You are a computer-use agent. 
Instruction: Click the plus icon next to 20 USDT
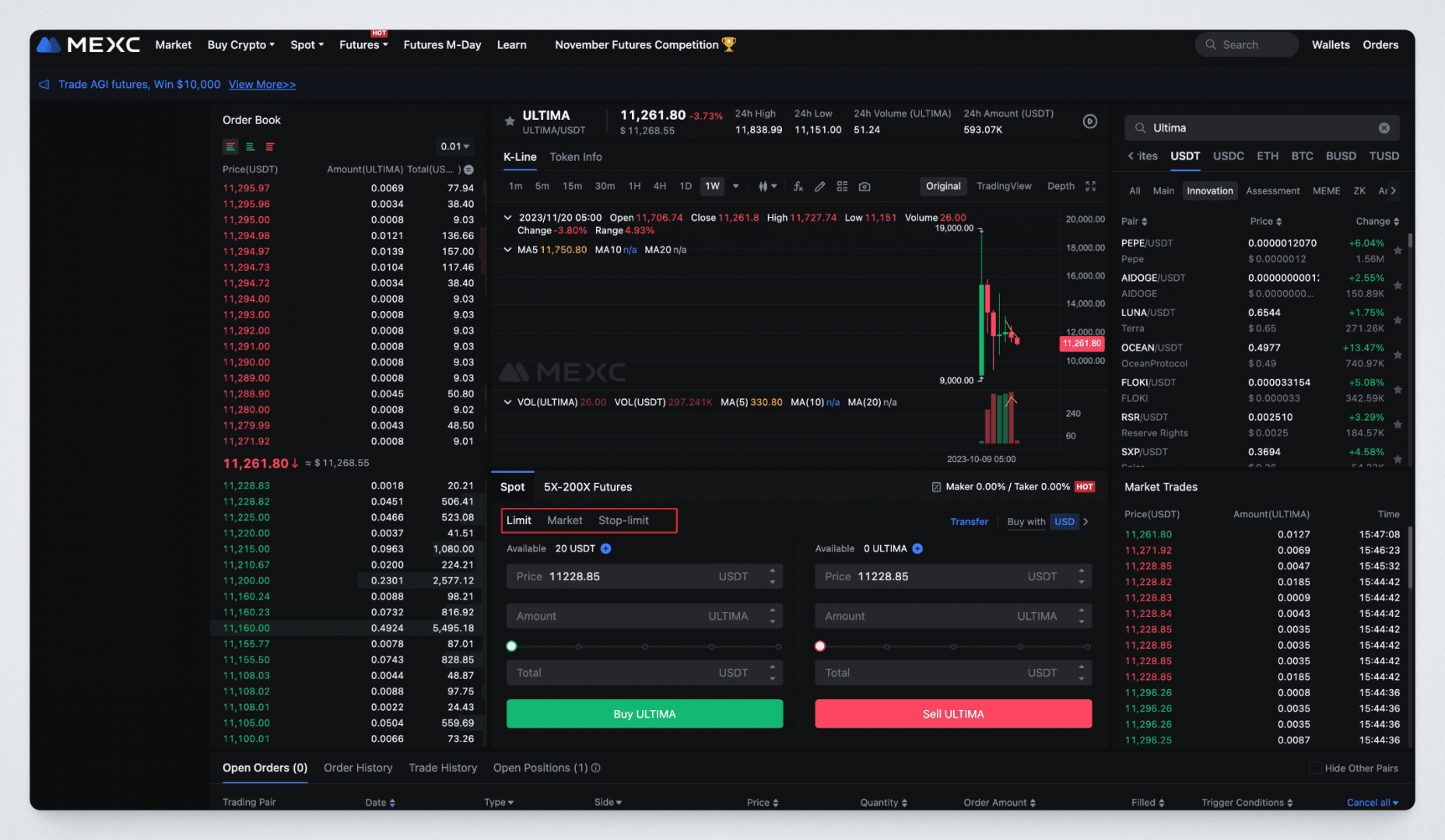point(606,549)
